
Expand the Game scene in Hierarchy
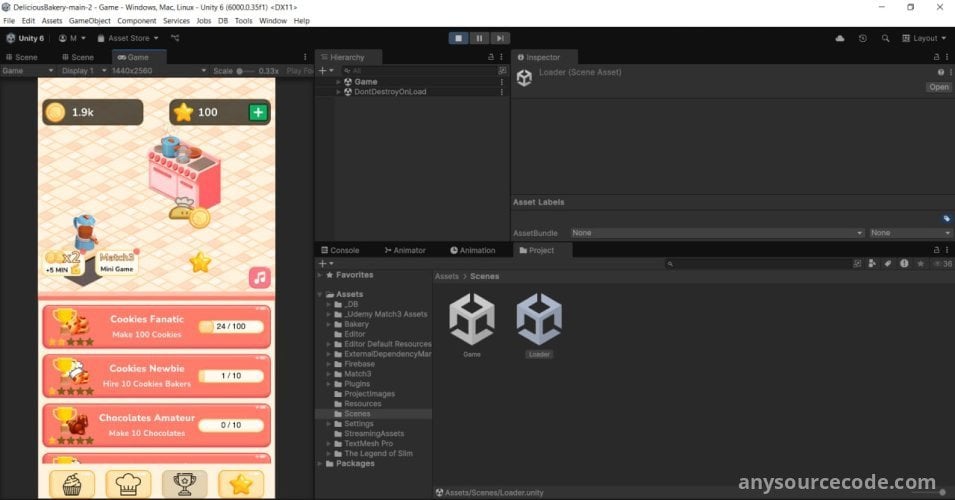[x=339, y=82]
